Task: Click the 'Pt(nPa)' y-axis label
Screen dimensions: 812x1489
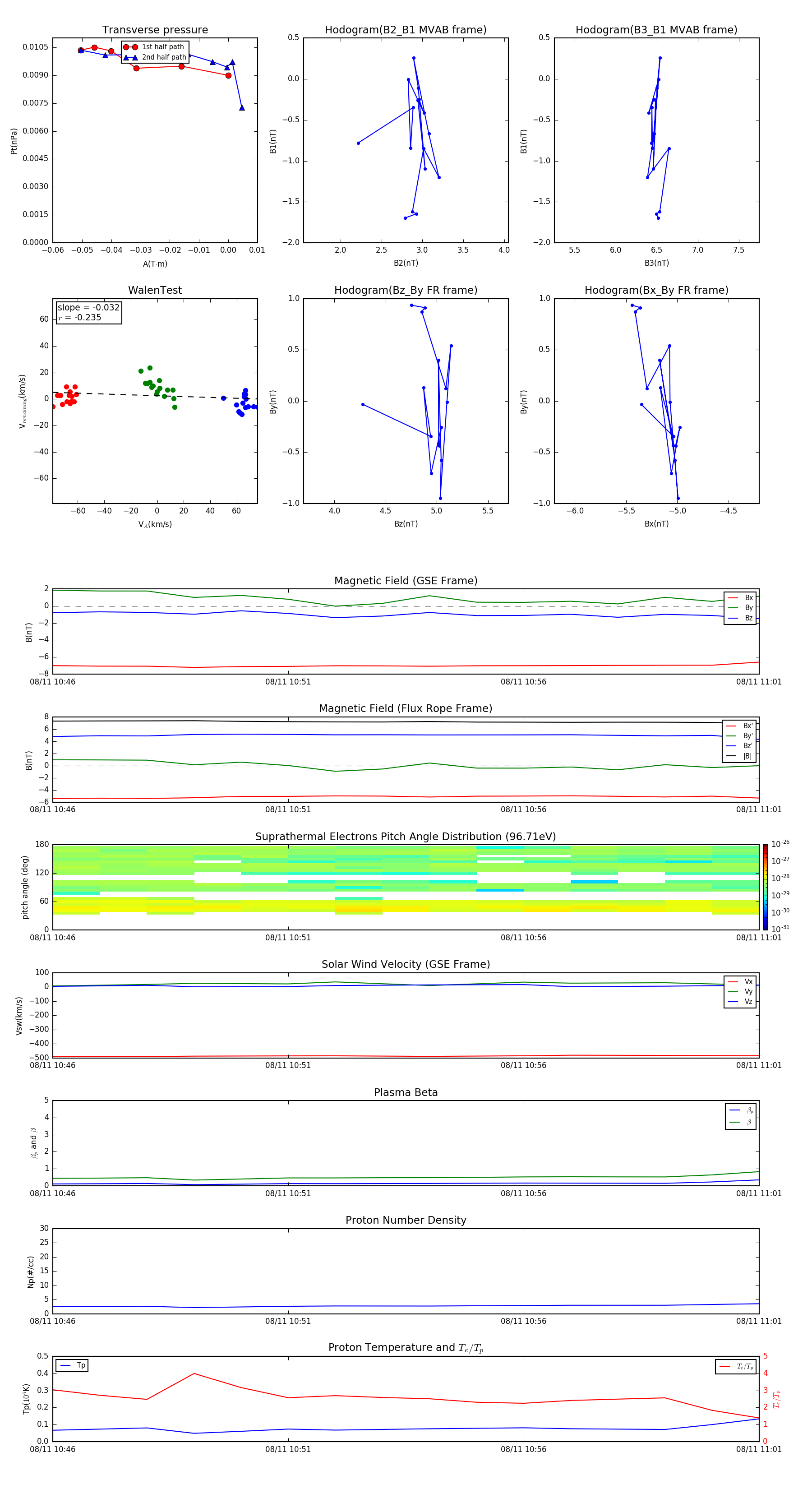Action: [14, 141]
